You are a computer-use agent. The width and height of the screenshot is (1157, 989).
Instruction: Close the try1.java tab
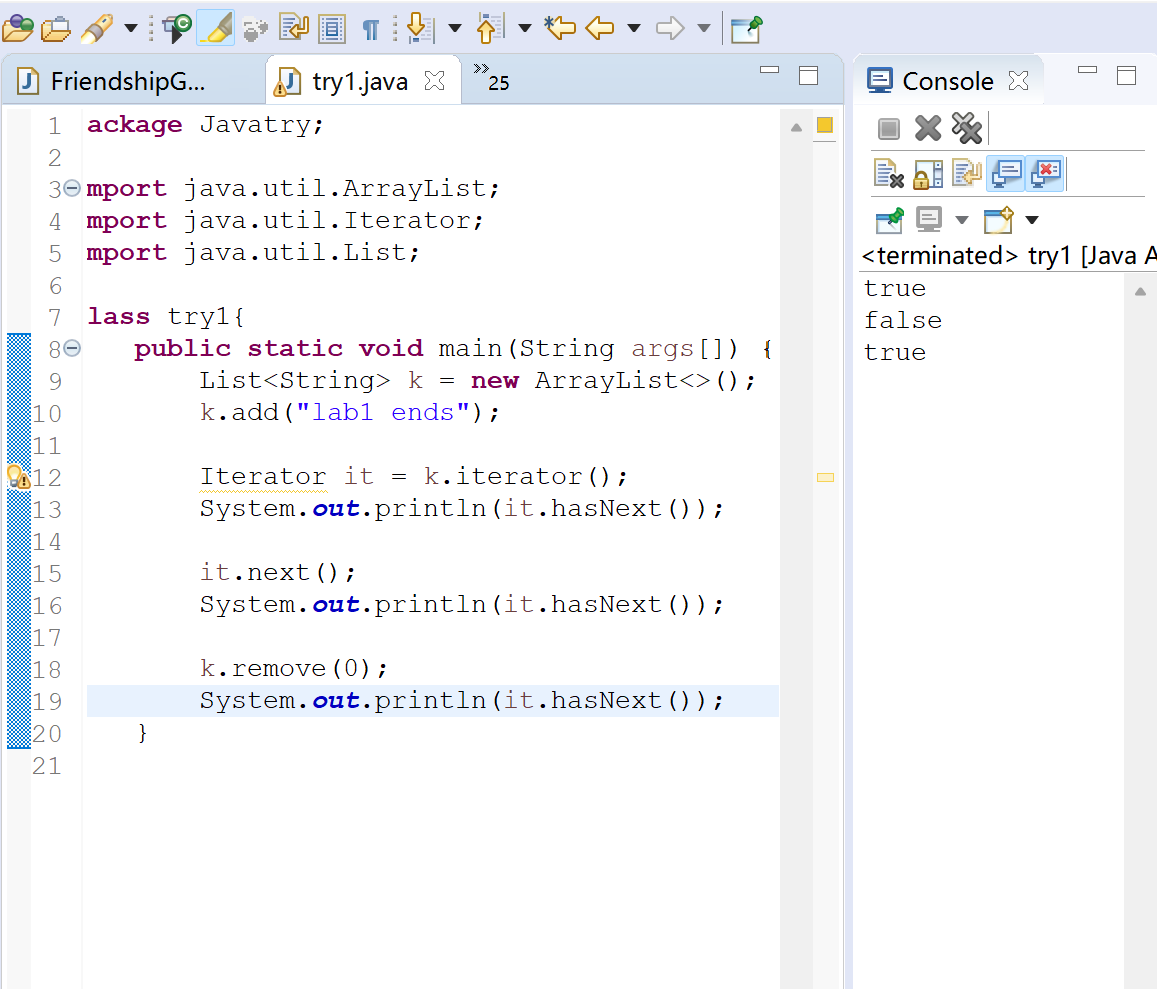coord(435,80)
